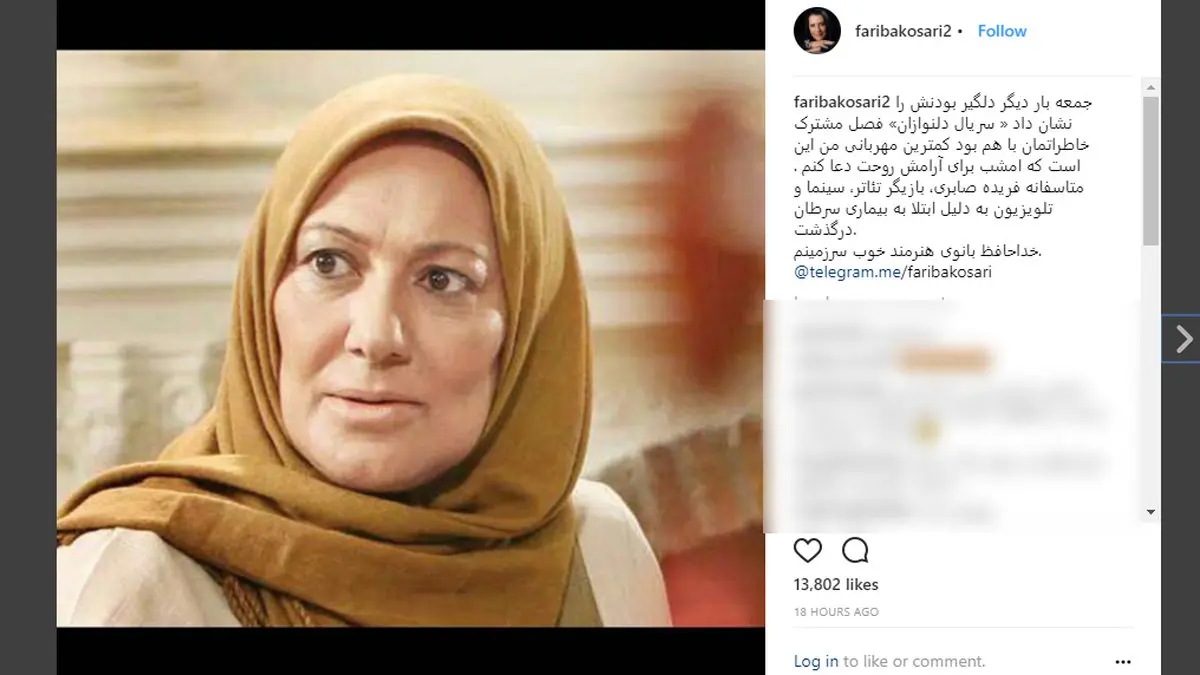Follow the faribakosari2 account
Screen dimensions: 1200x675
[1002, 31]
